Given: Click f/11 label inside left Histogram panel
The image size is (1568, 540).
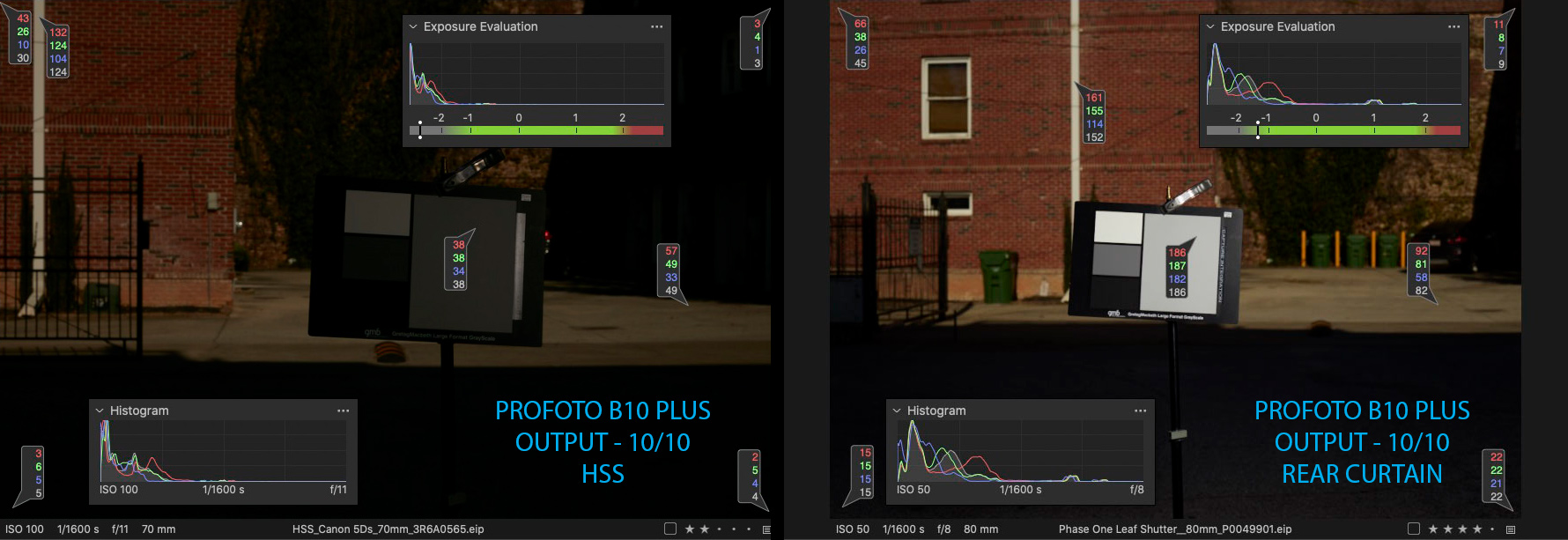Looking at the screenshot, I should (338, 490).
